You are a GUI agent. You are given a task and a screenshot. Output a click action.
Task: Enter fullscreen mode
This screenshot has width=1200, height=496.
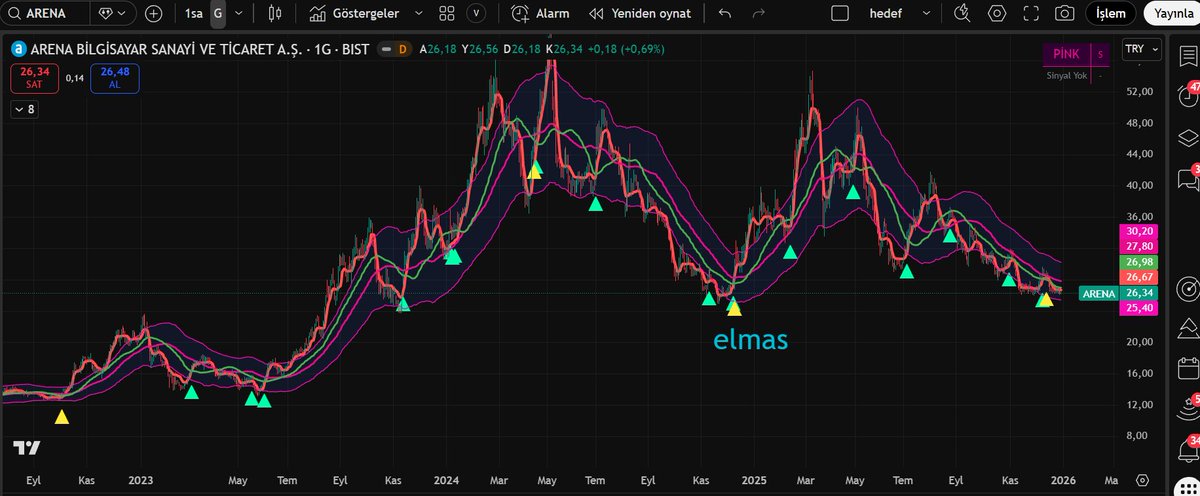1031,13
